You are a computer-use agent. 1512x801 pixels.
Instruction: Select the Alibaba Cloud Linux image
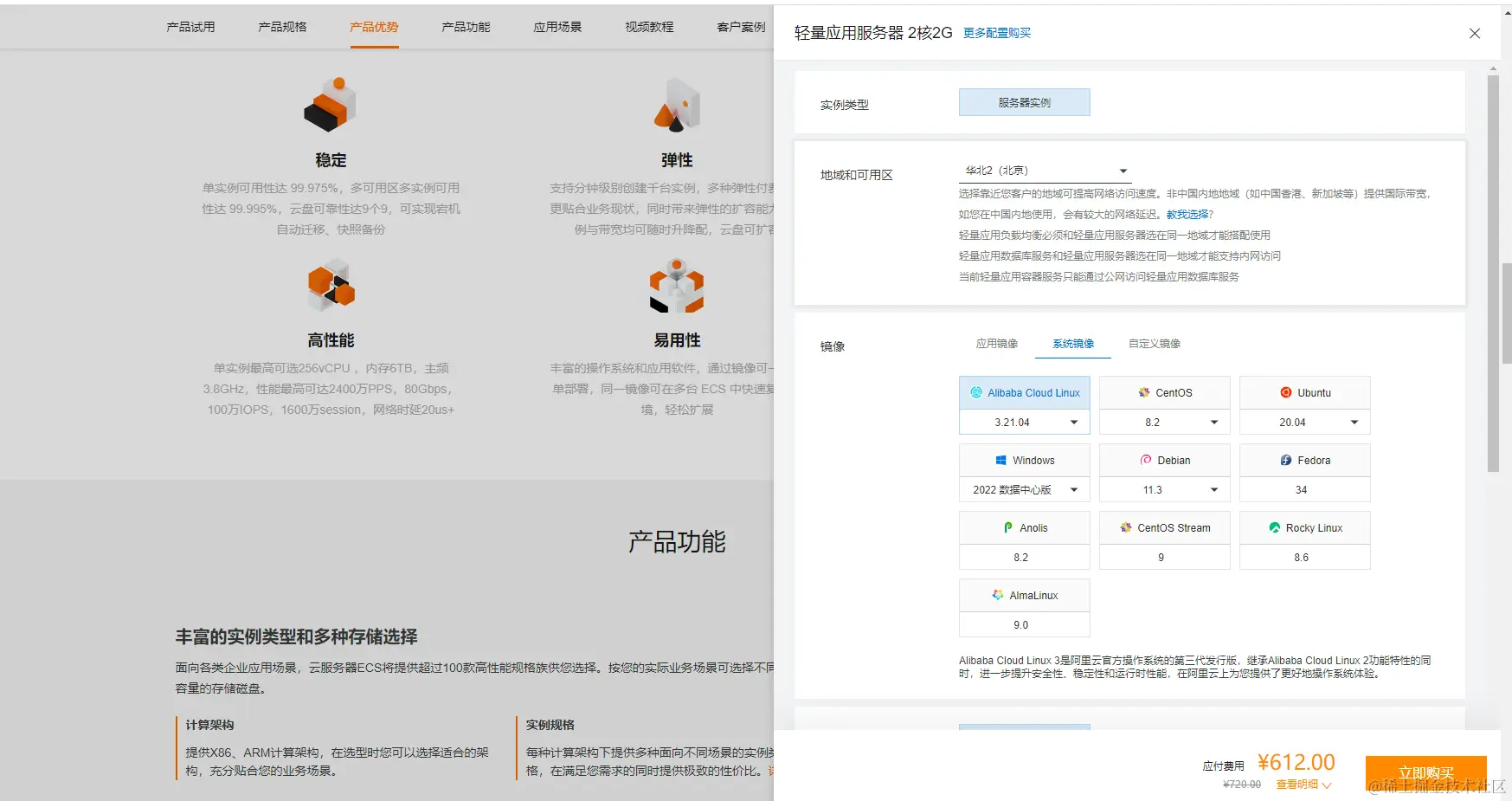coord(1025,392)
